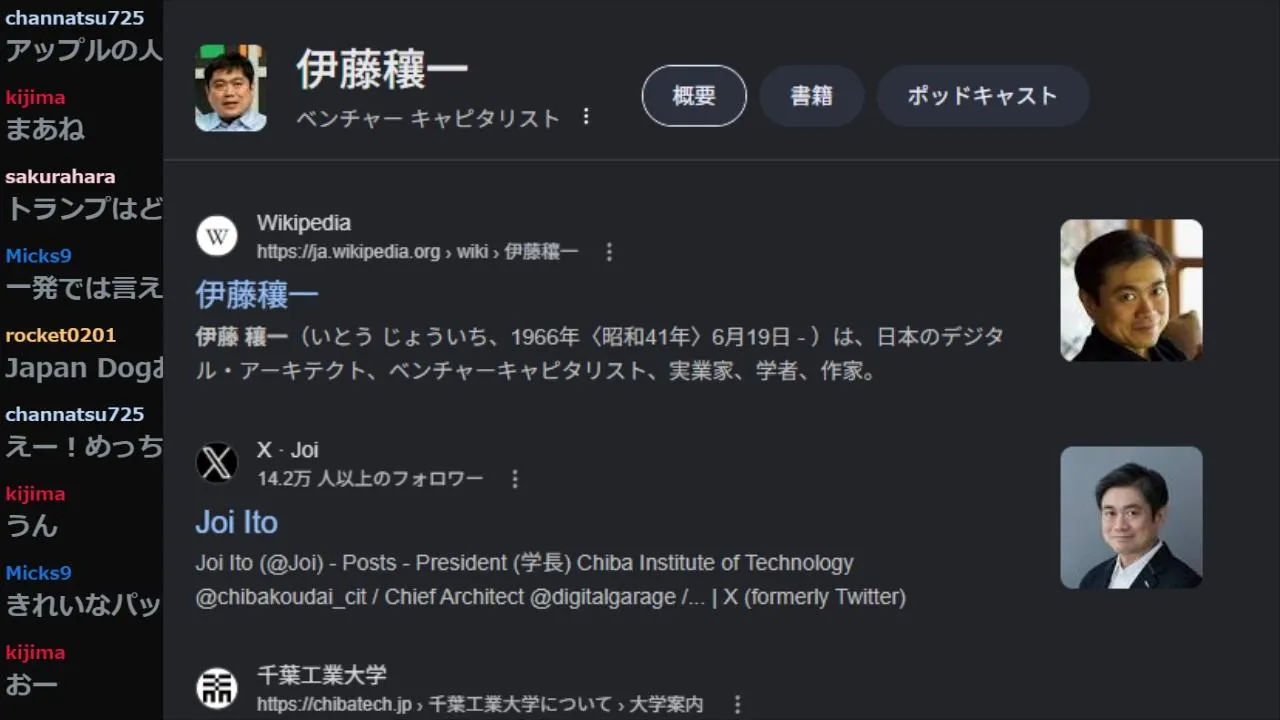The width and height of the screenshot is (1280, 720).
Task: Click the 千葉工業大学 site name
Action: (322, 675)
